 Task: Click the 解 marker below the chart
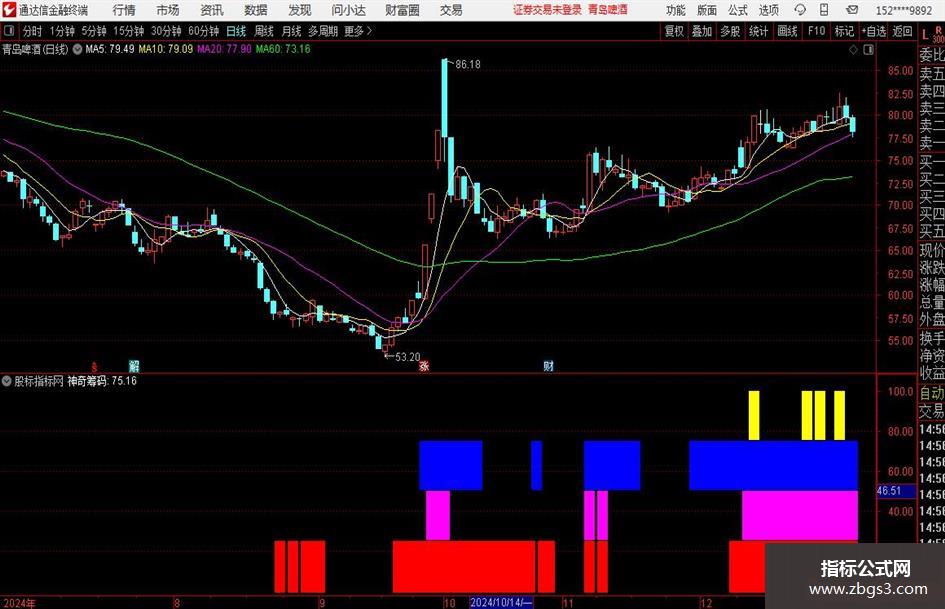(134, 365)
